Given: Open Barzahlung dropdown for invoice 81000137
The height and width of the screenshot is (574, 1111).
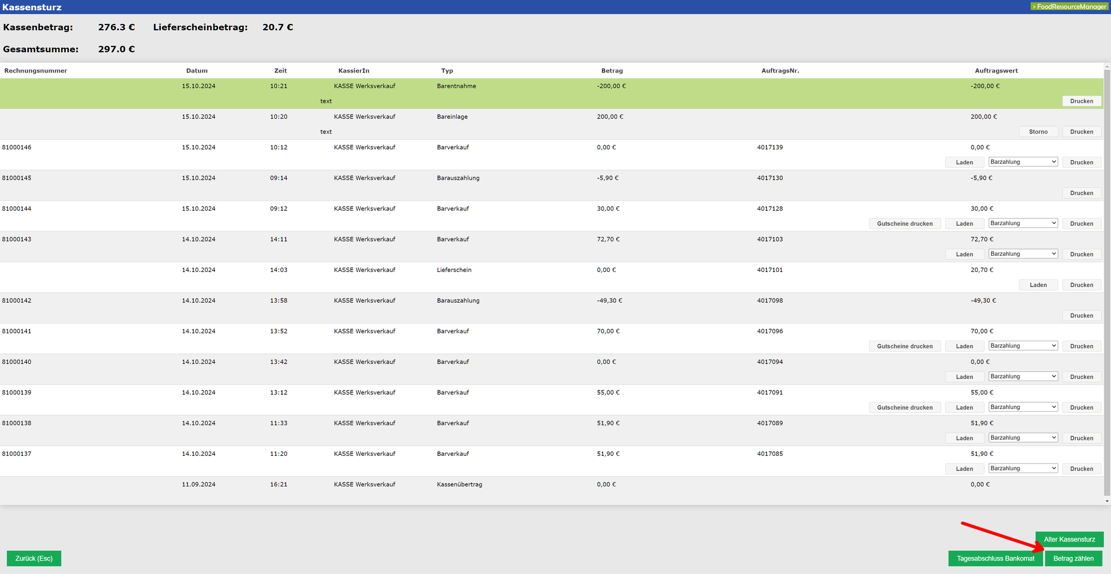Looking at the screenshot, I should point(1023,468).
